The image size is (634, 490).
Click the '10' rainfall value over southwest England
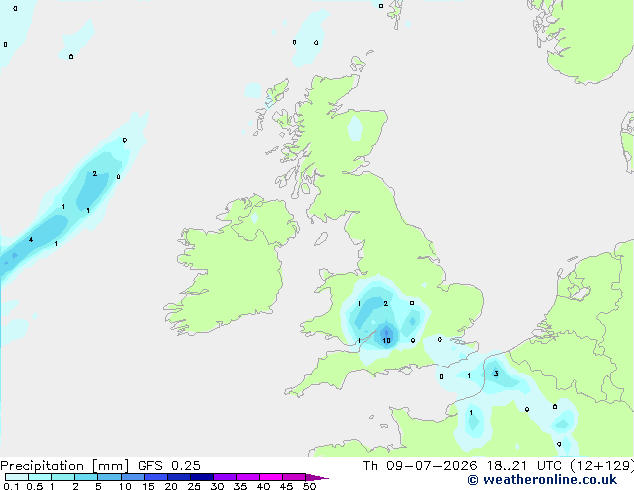coord(387,340)
